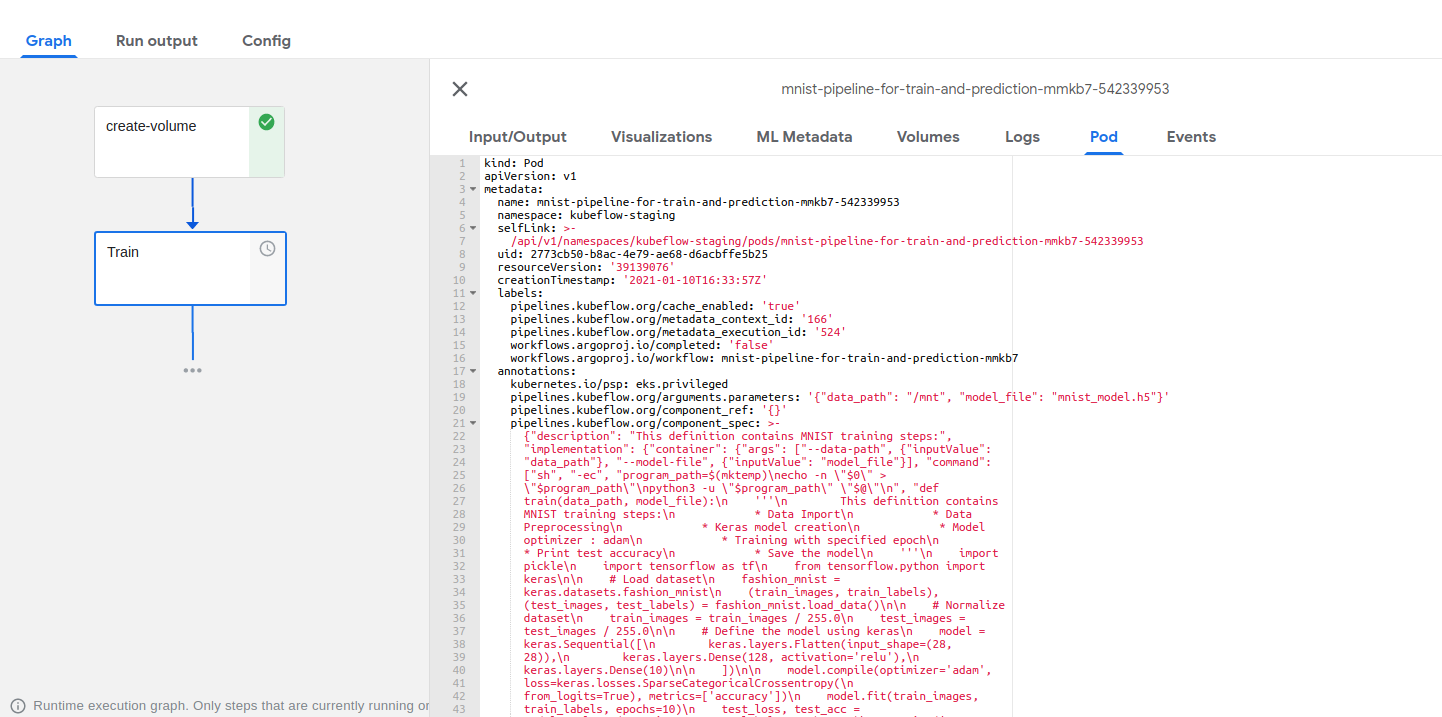This screenshot has width=1442, height=717.
Task: Open the ML Metadata tab
Action: coord(805,137)
